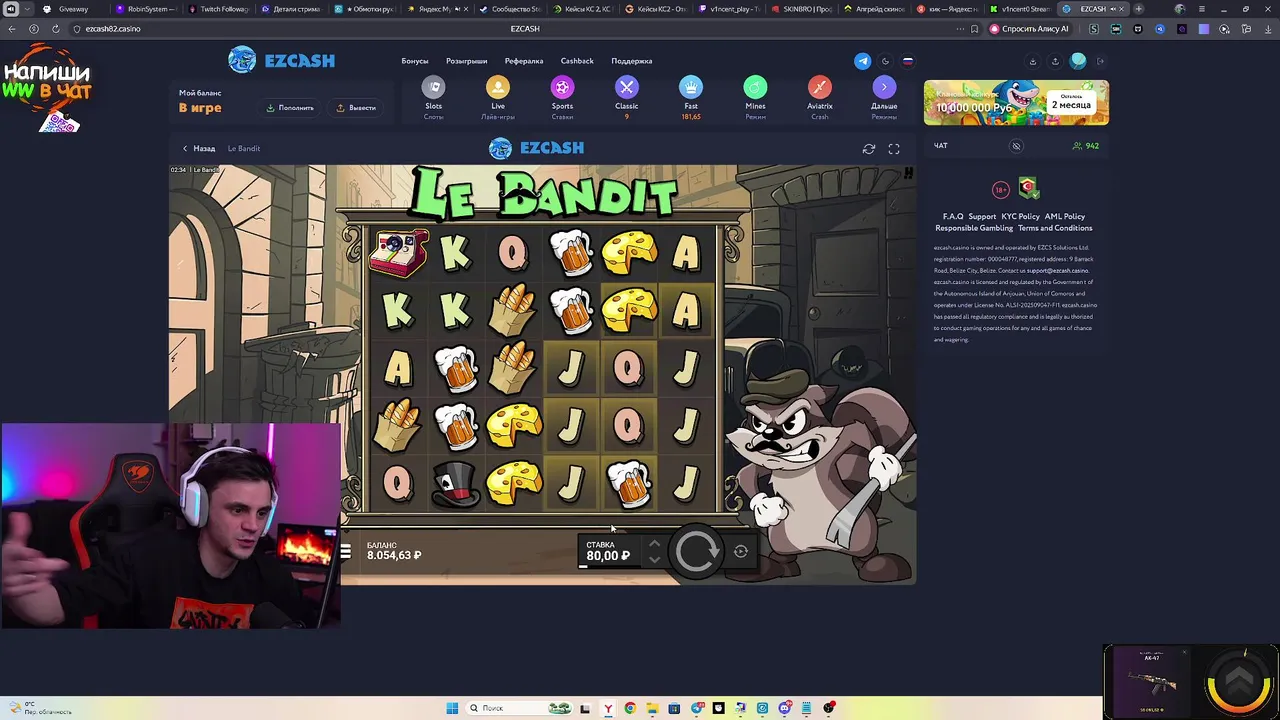Click the 18+ age restriction badge
The image size is (1280, 720).
coord(1001,189)
